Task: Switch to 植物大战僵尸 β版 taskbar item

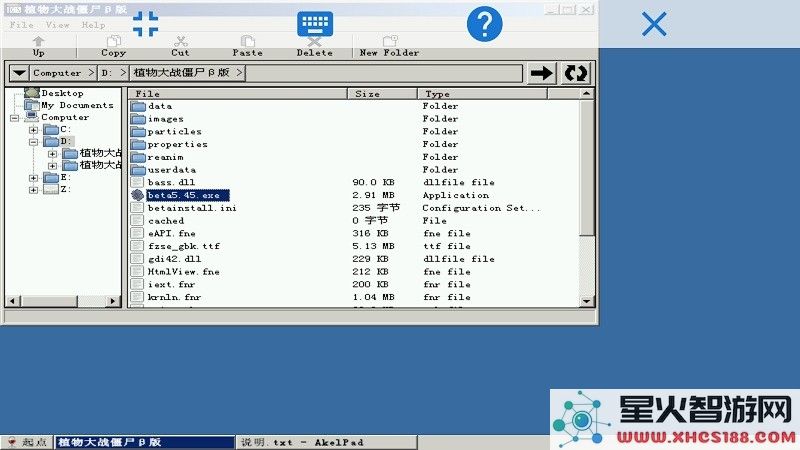Action: 144,442
